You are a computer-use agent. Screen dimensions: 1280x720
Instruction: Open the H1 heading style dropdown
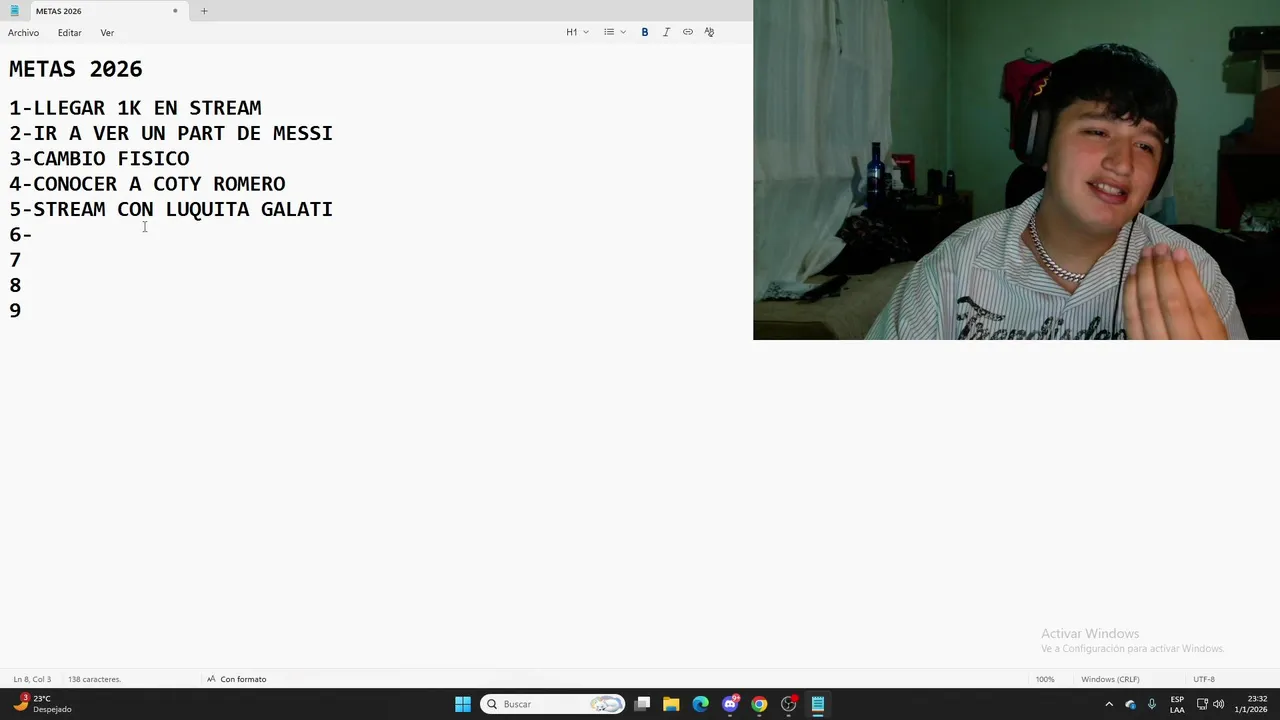[577, 32]
